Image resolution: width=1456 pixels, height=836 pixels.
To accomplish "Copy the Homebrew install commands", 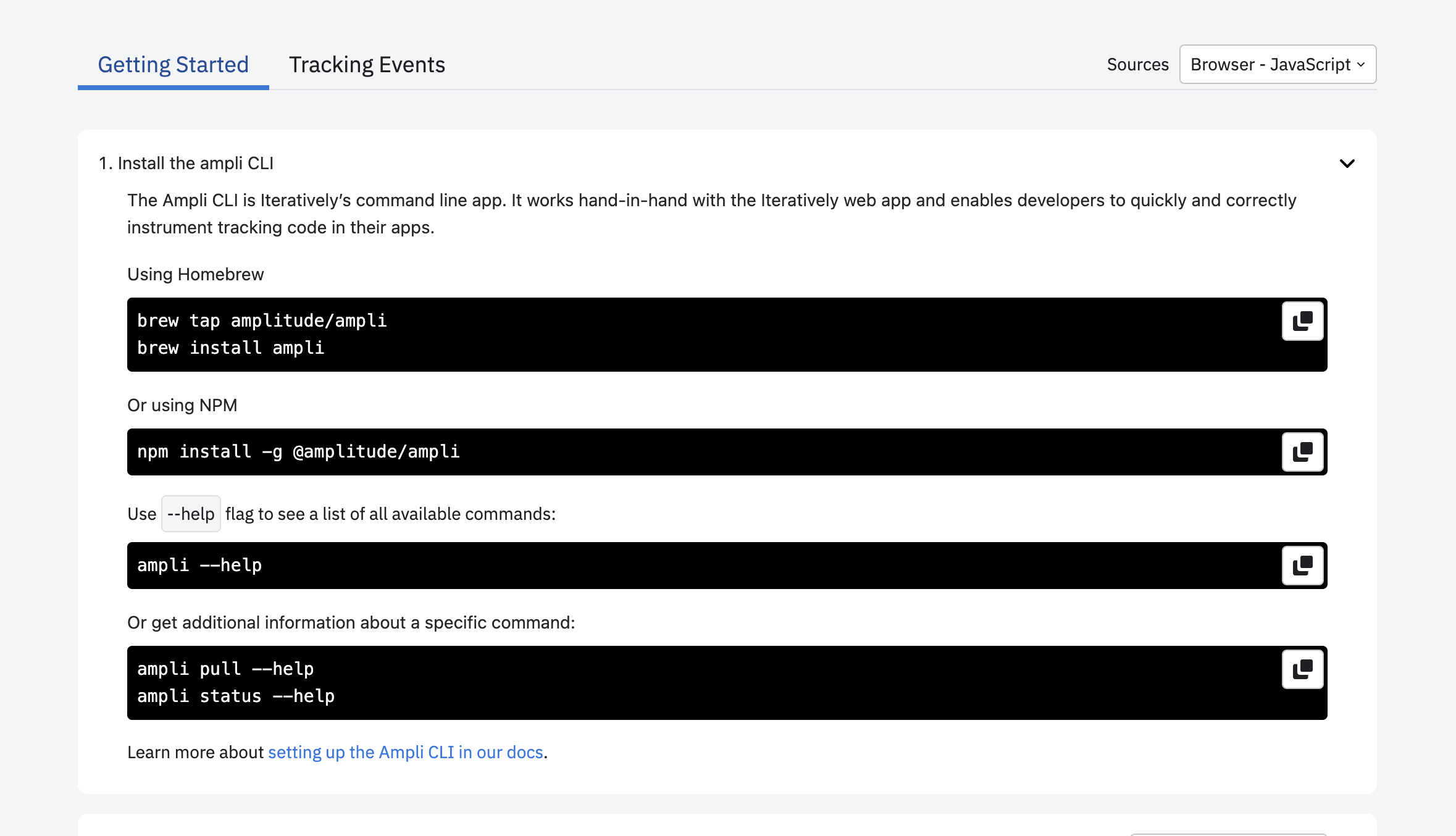I will click(x=1302, y=321).
